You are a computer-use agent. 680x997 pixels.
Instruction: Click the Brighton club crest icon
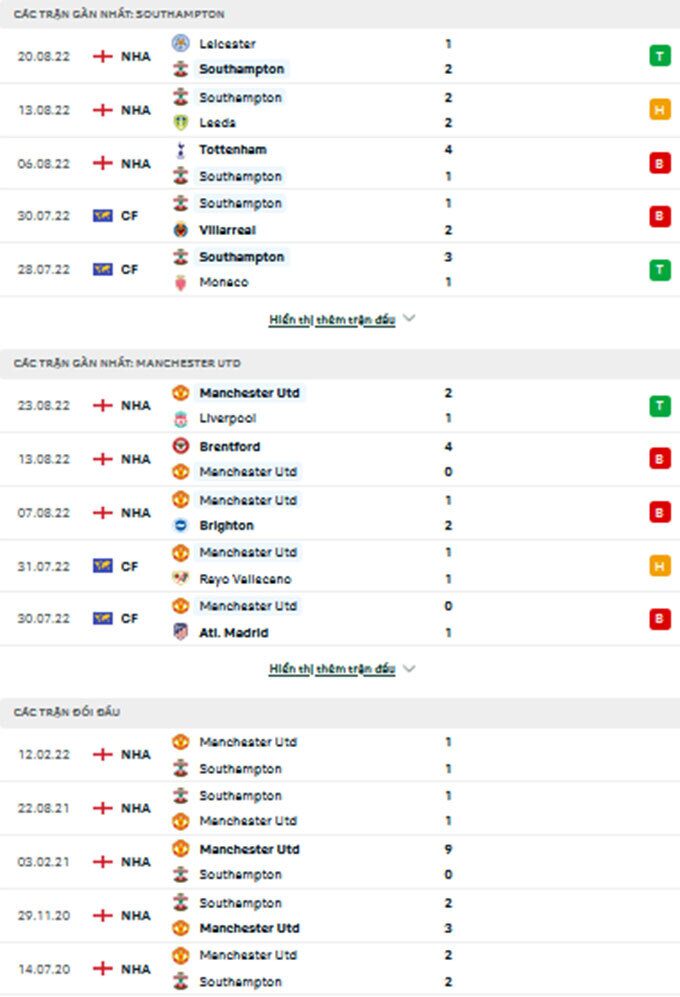click(x=180, y=525)
